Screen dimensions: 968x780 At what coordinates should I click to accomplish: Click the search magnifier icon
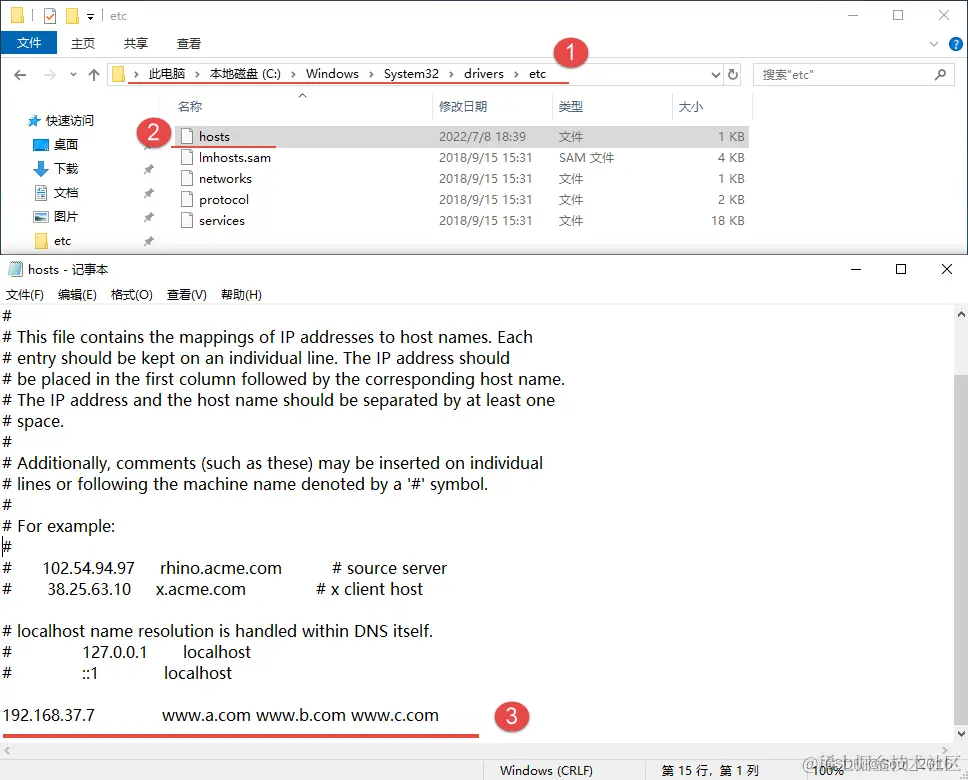pyautogui.click(x=940, y=75)
